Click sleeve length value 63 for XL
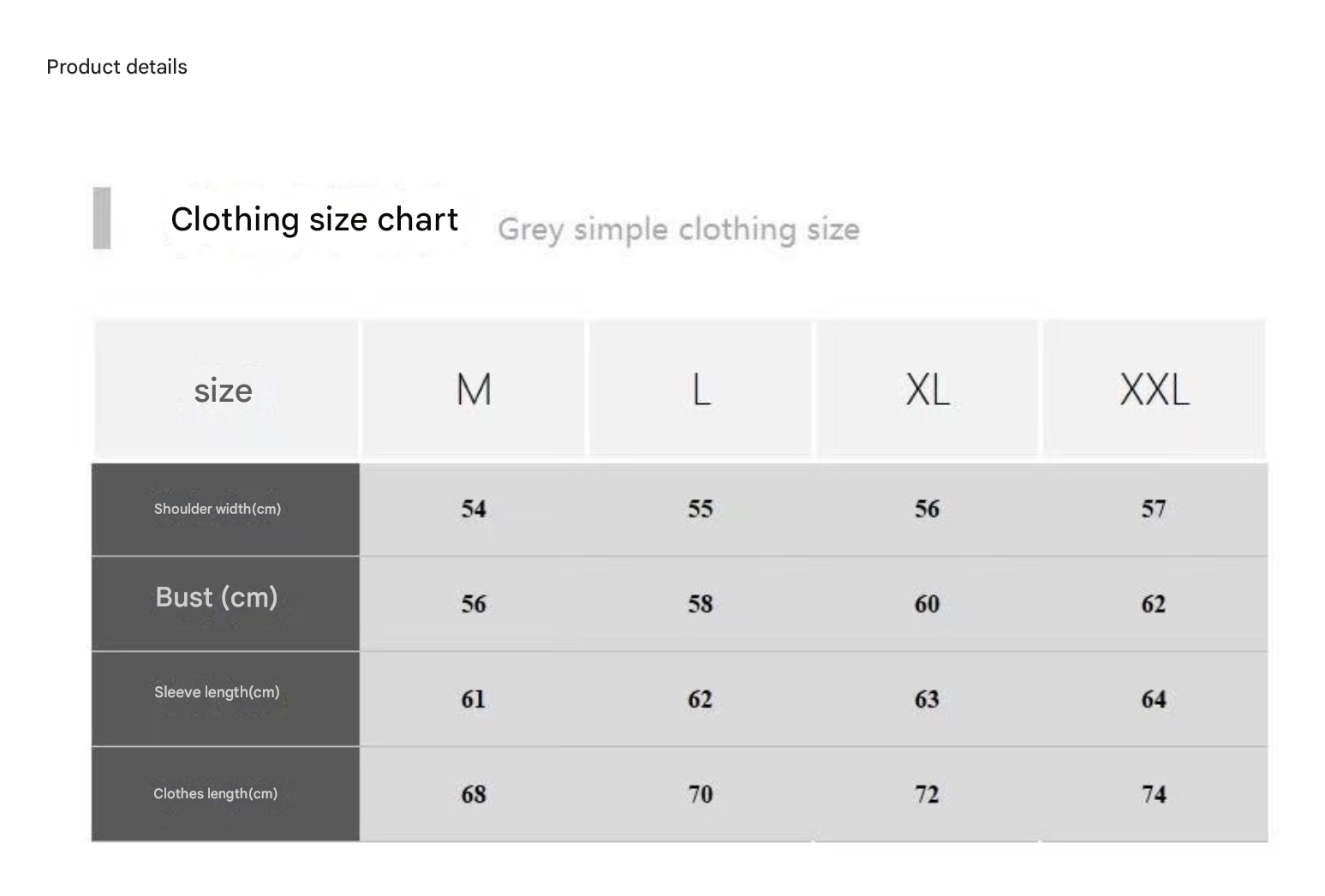The height and width of the screenshot is (896, 1325). [x=927, y=699]
